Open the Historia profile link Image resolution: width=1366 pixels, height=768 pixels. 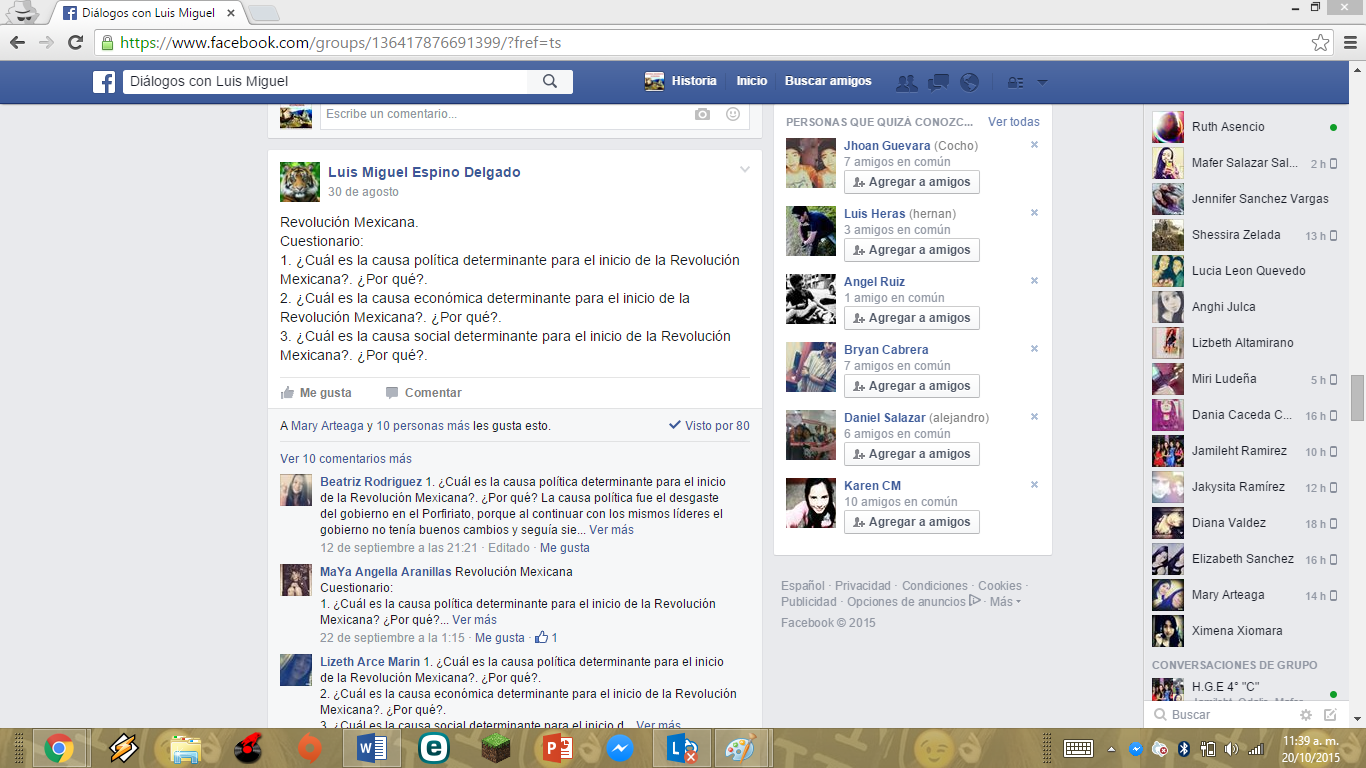681,82
